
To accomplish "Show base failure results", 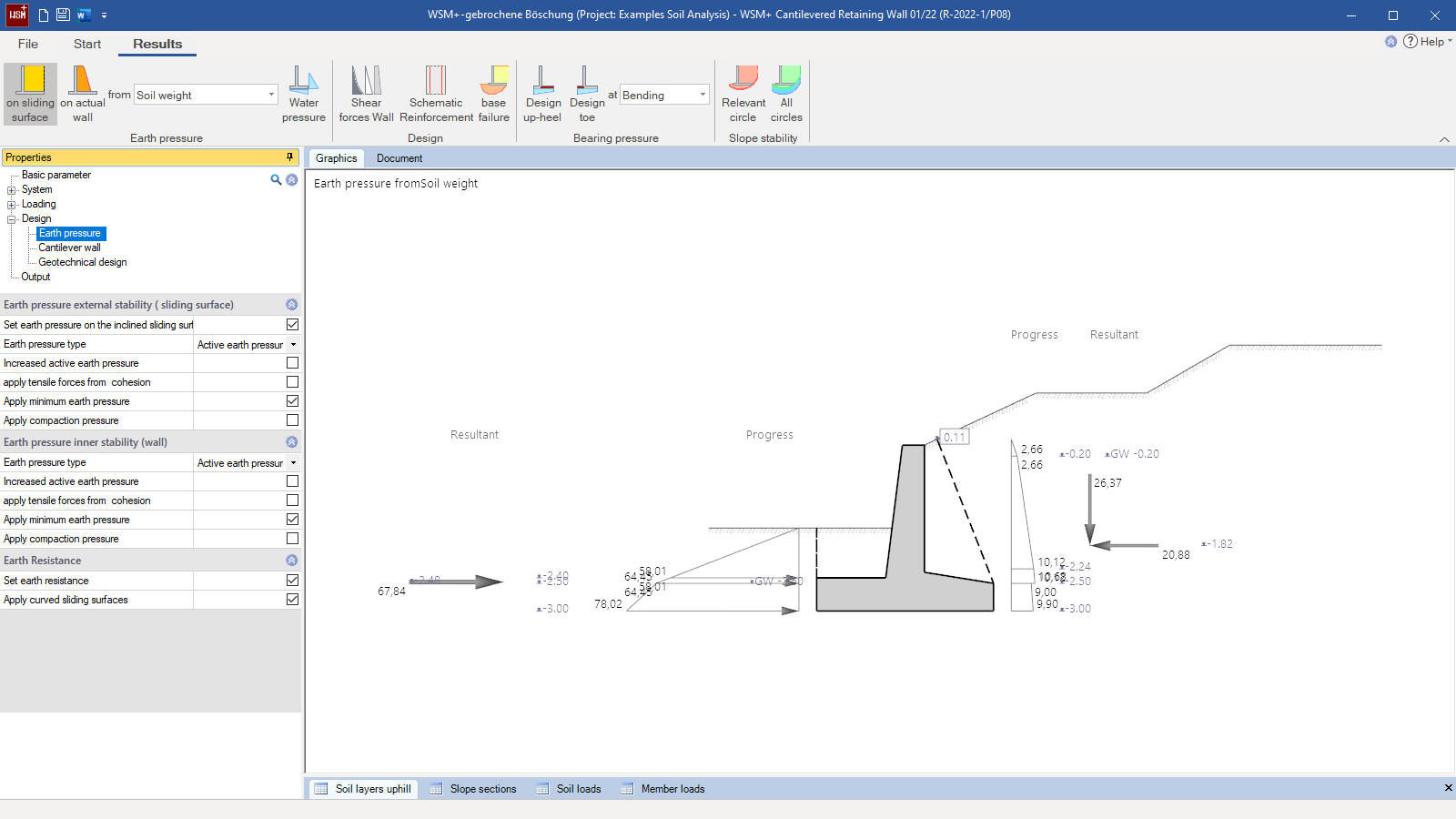I will click(x=494, y=93).
